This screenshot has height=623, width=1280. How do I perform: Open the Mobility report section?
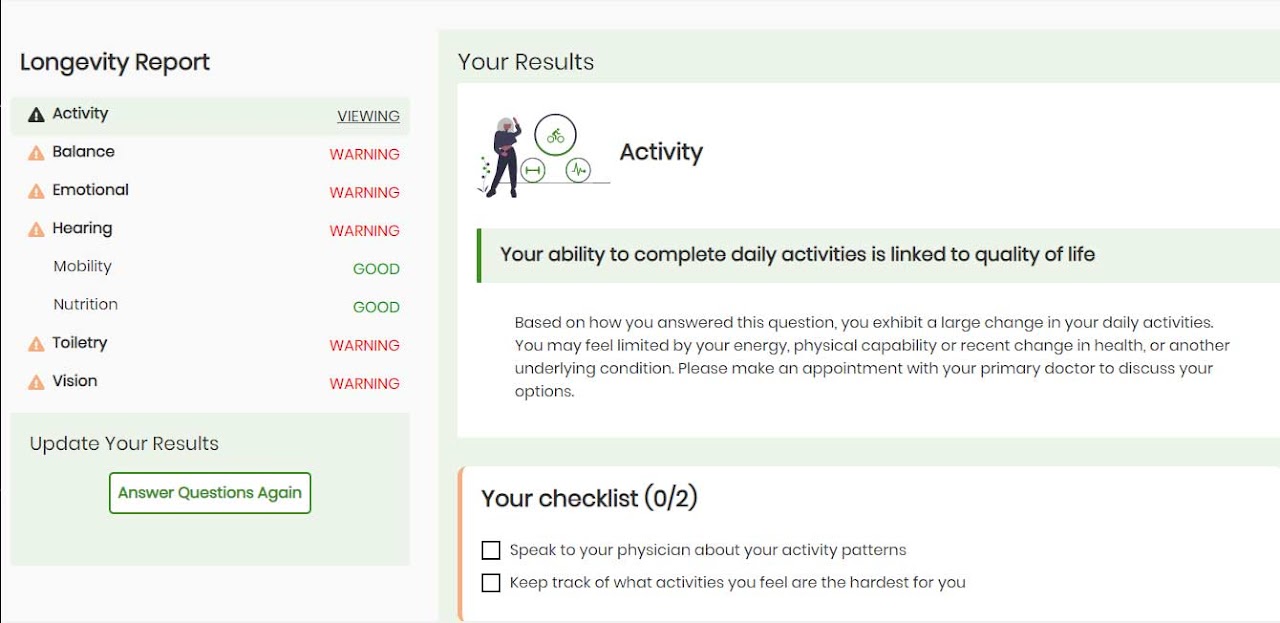82,266
